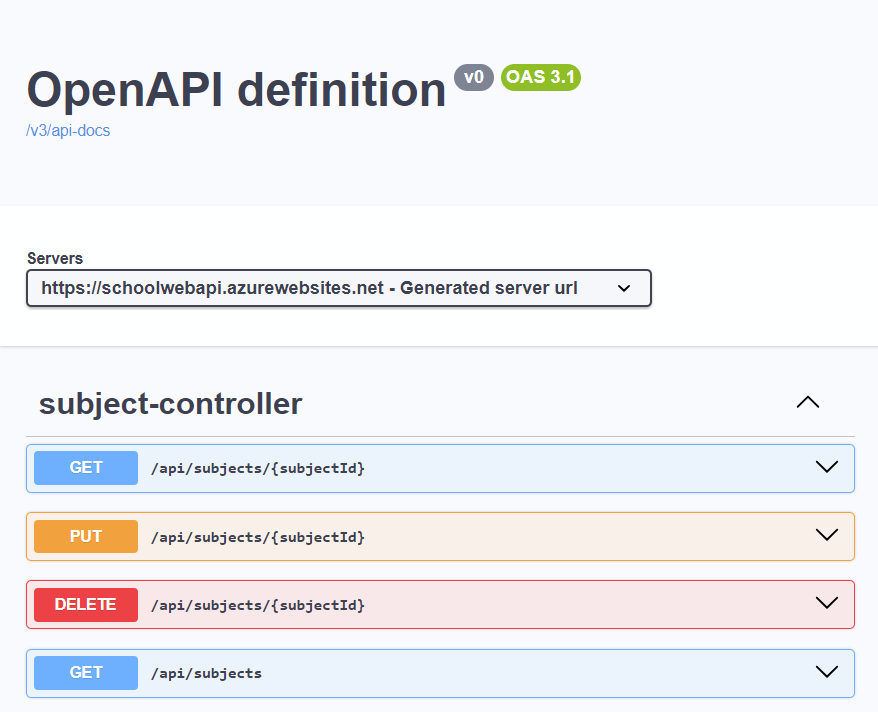The width and height of the screenshot is (878, 712).
Task: Click the GET badge on /api/subjects endpoint
Action: click(x=85, y=672)
